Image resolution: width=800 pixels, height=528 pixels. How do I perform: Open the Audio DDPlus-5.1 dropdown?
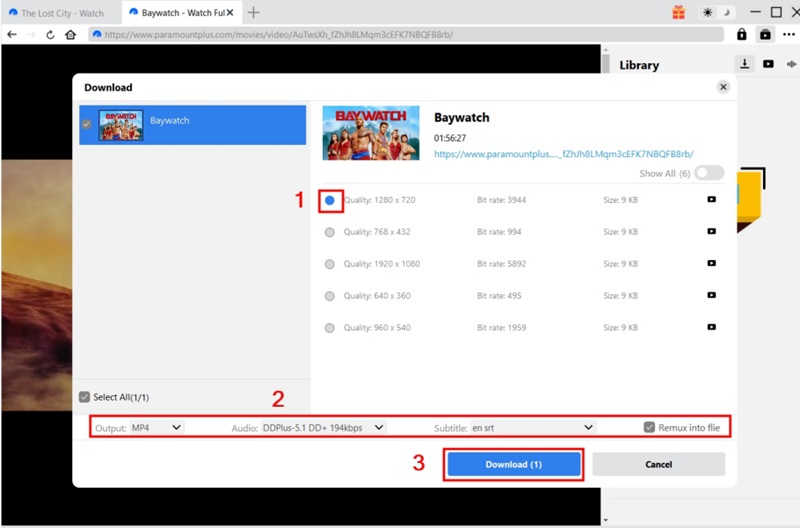pyautogui.click(x=323, y=428)
